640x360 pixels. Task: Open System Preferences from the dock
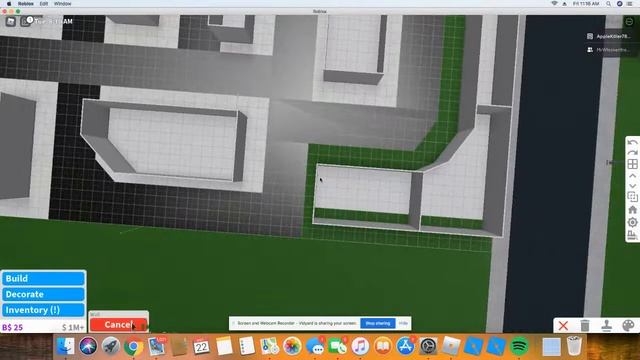click(428, 346)
